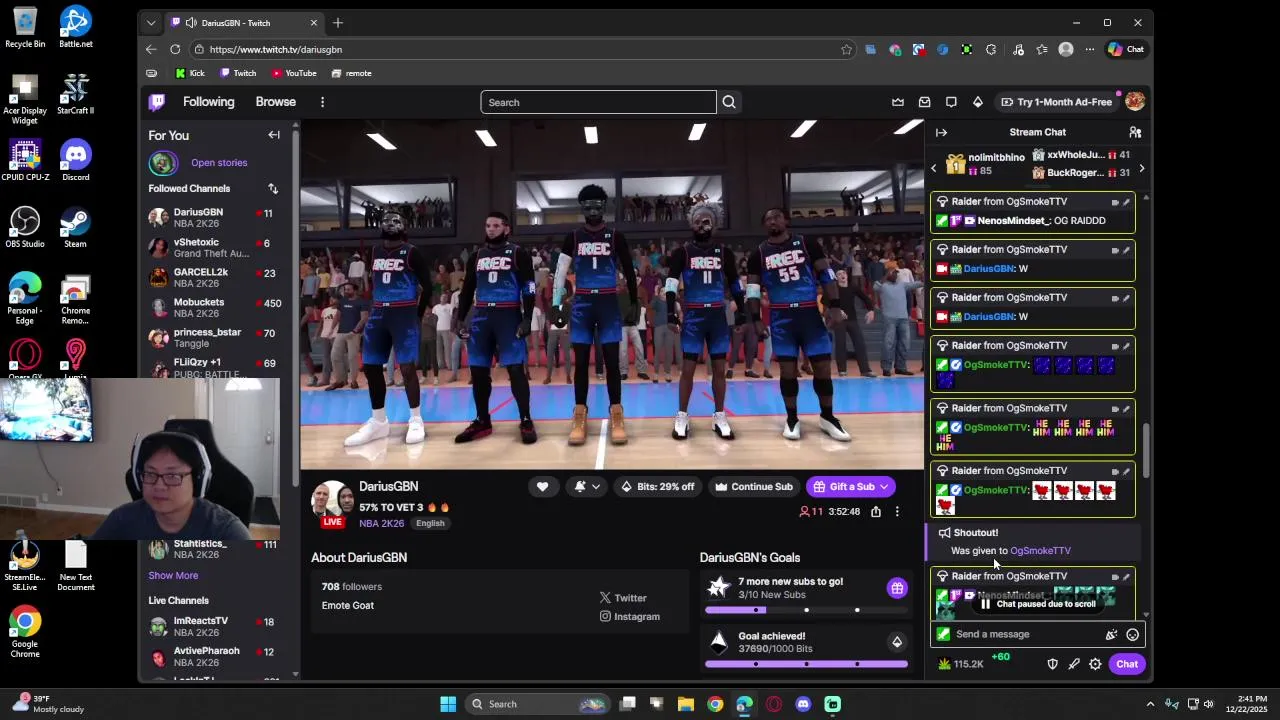The width and height of the screenshot is (1280, 720).
Task: Collapse the stream chat panel
Action: point(941,132)
